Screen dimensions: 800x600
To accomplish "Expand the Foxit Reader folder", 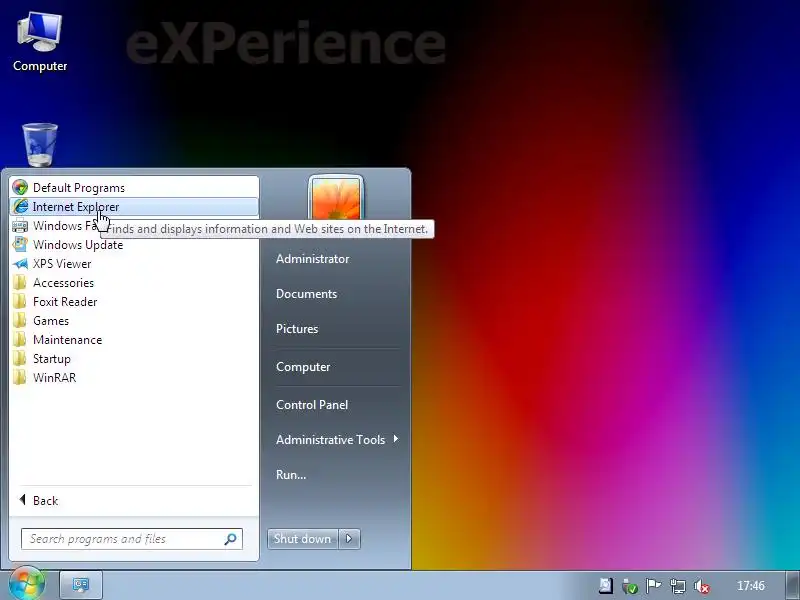I will click(x=134, y=302).
